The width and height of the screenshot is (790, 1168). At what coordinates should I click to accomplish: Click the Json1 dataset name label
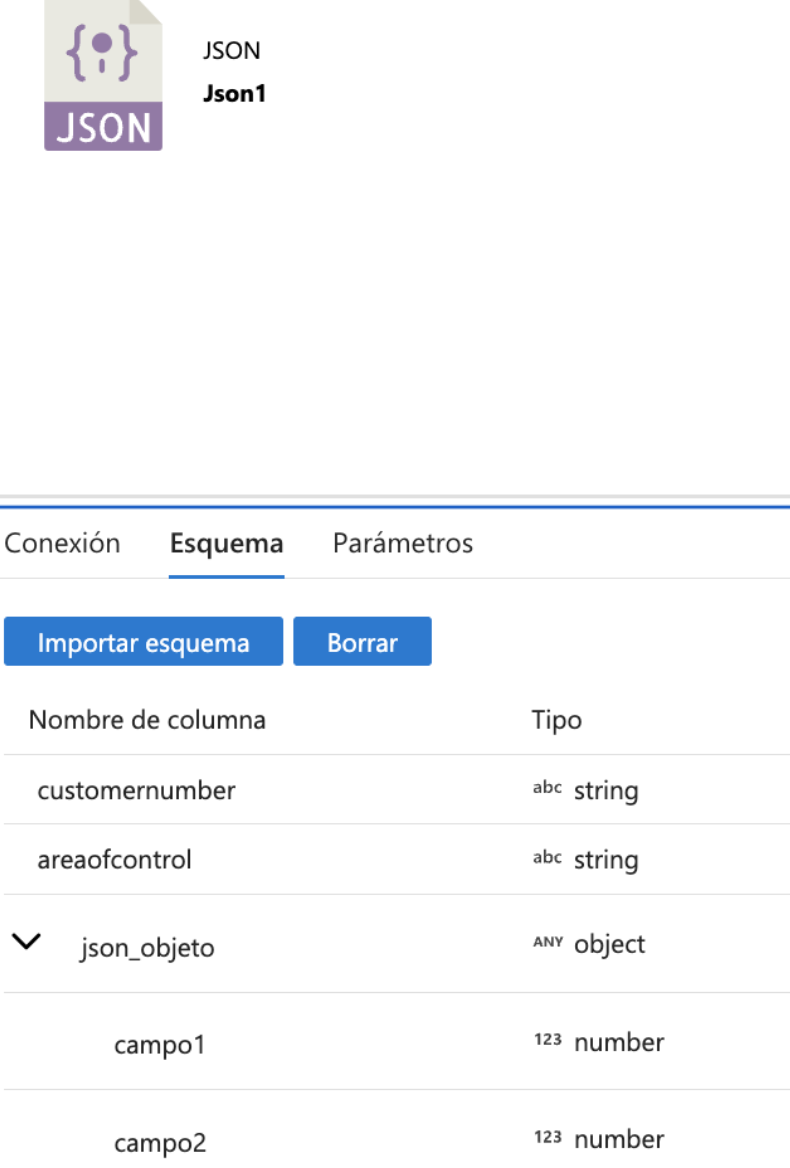tap(235, 94)
